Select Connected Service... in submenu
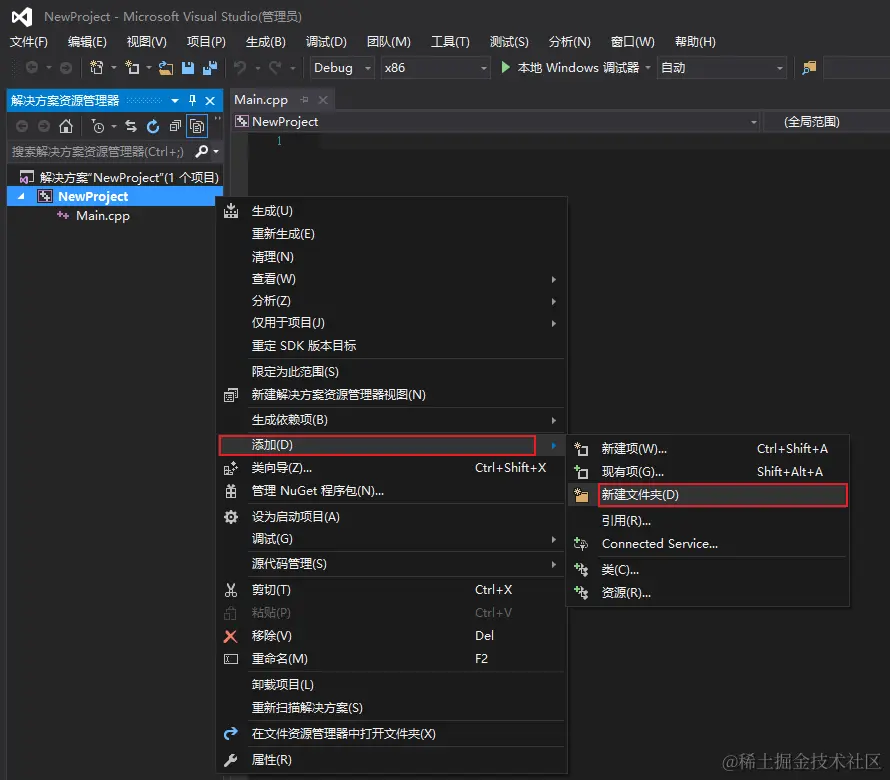The height and width of the screenshot is (780, 890). (708, 544)
